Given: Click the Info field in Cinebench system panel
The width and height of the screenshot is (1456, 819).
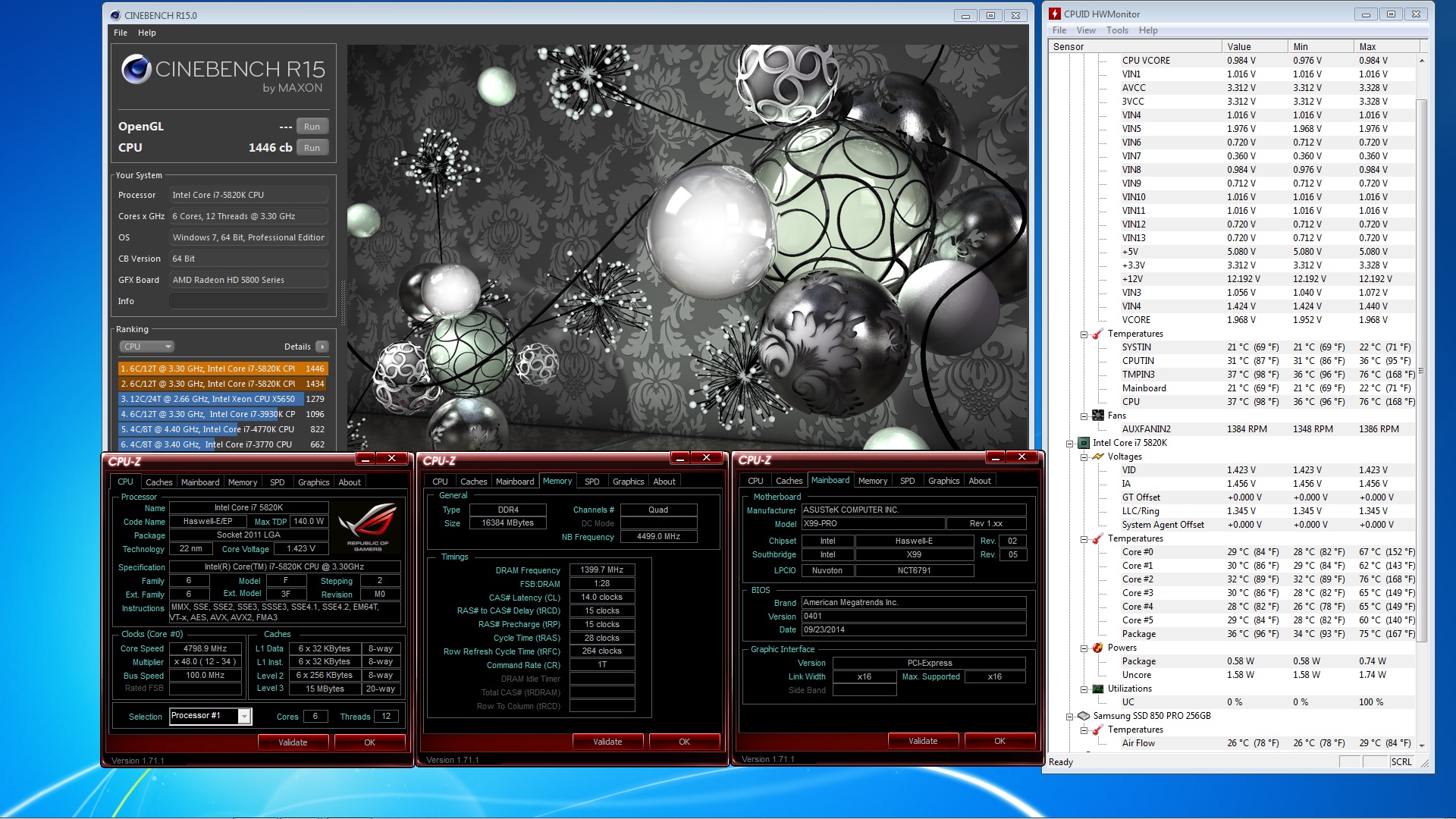Looking at the screenshot, I should [249, 301].
